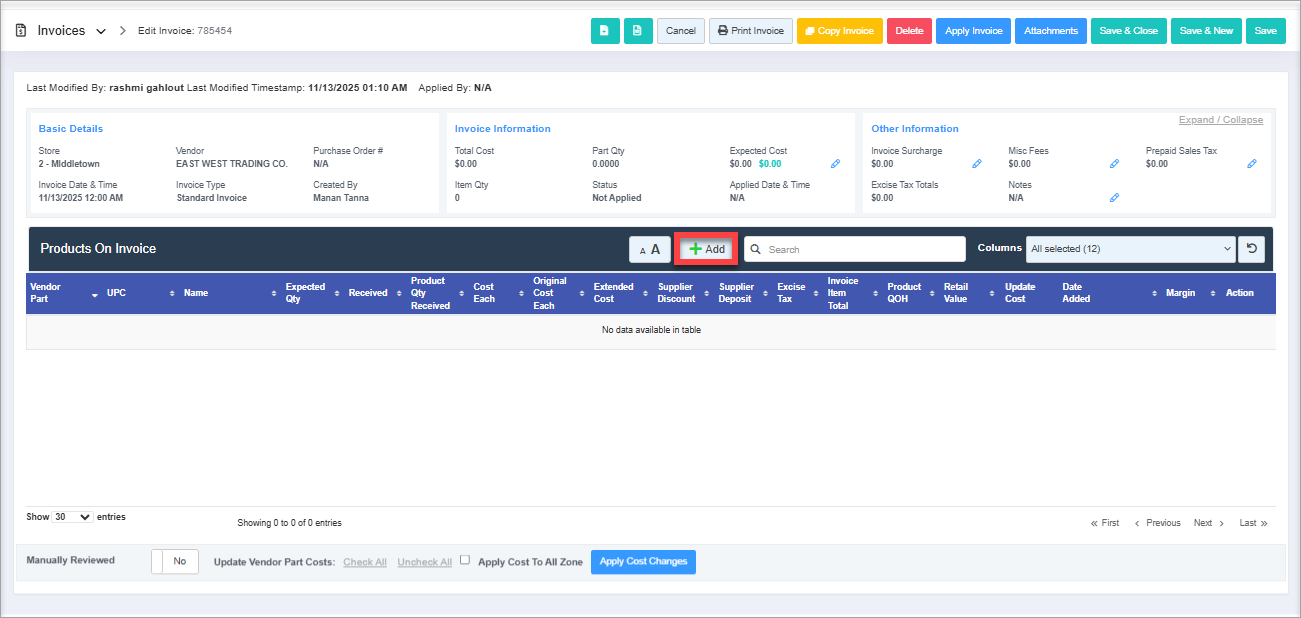The width and height of the screenshot is (1301, 618).
Task: Expand the Invoices module dropdown chevron
Action: tap(101, 31)
